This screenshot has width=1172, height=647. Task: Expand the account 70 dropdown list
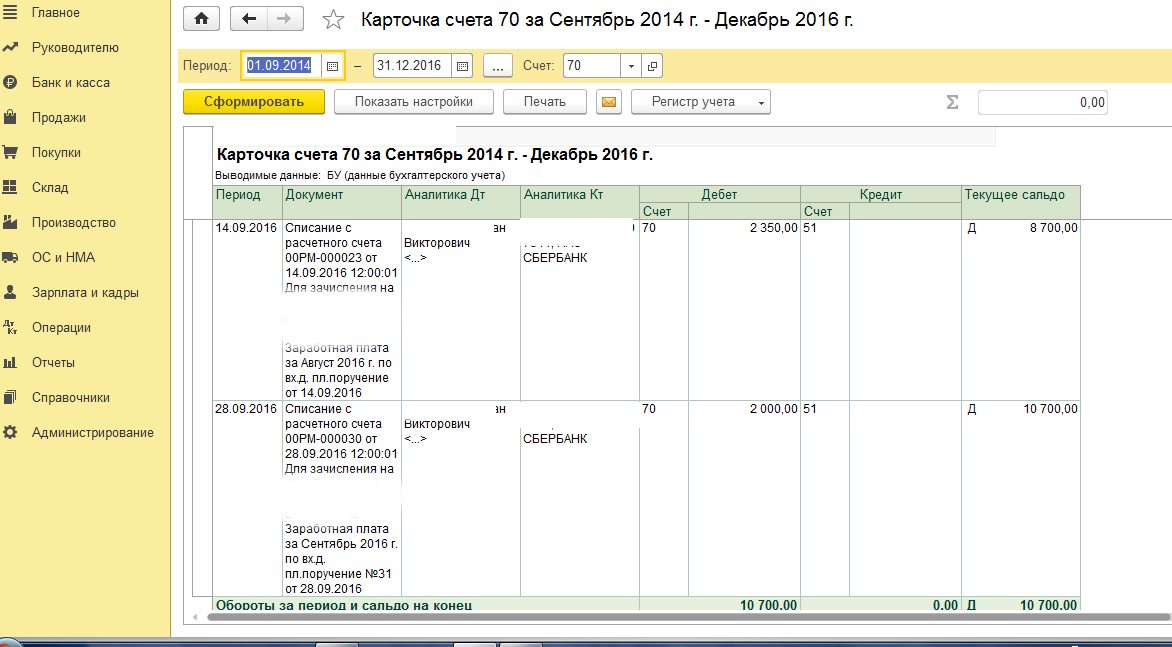coord(630,66)
